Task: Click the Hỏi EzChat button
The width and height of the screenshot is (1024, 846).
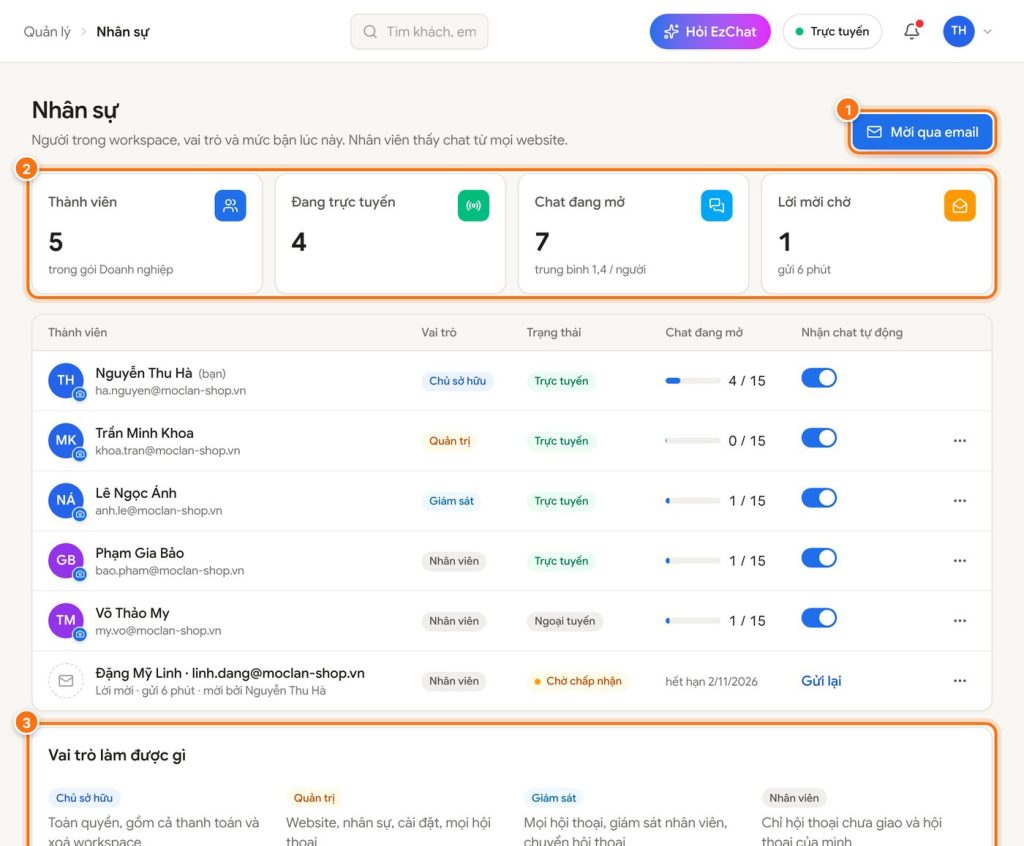Action: (710, 31)
